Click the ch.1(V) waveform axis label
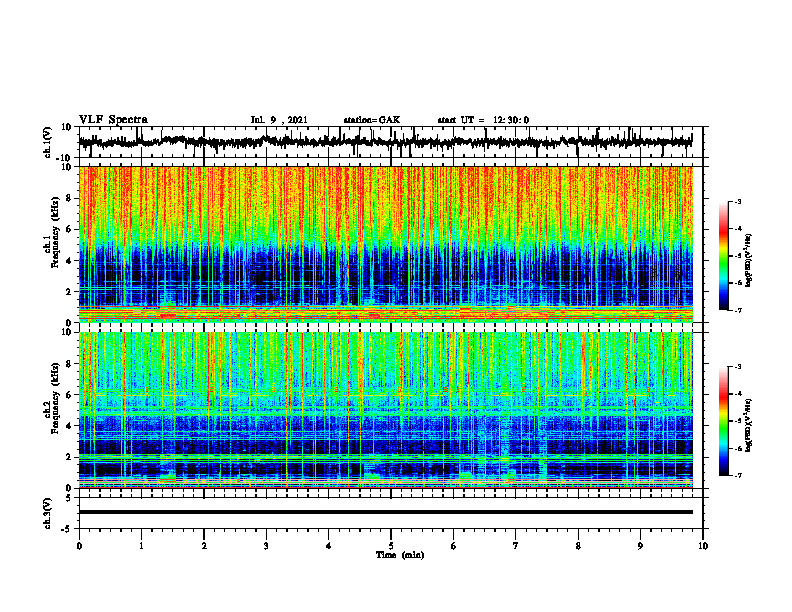 (x=48, y=142)
